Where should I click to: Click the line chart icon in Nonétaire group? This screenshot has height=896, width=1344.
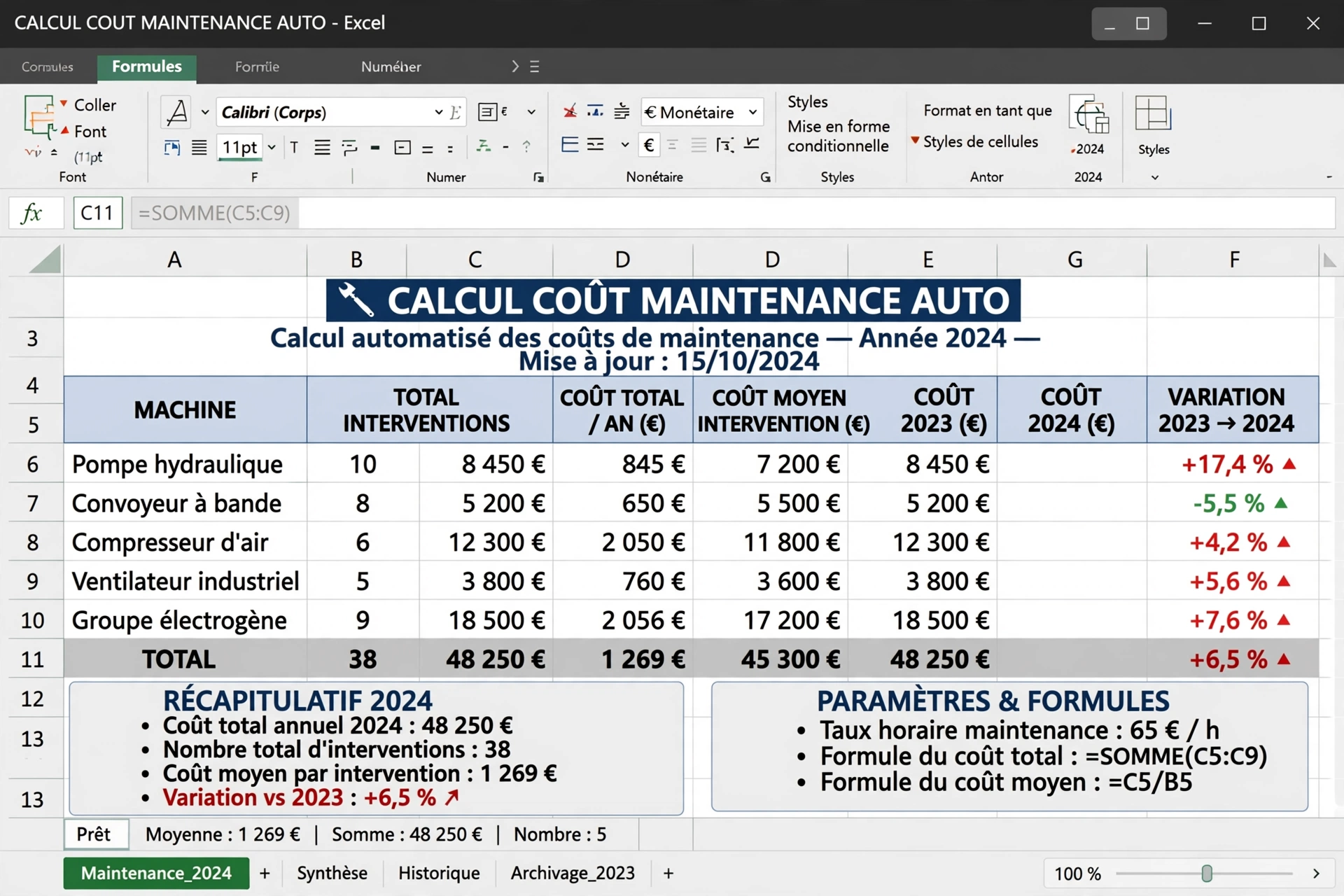pos(752,143)
